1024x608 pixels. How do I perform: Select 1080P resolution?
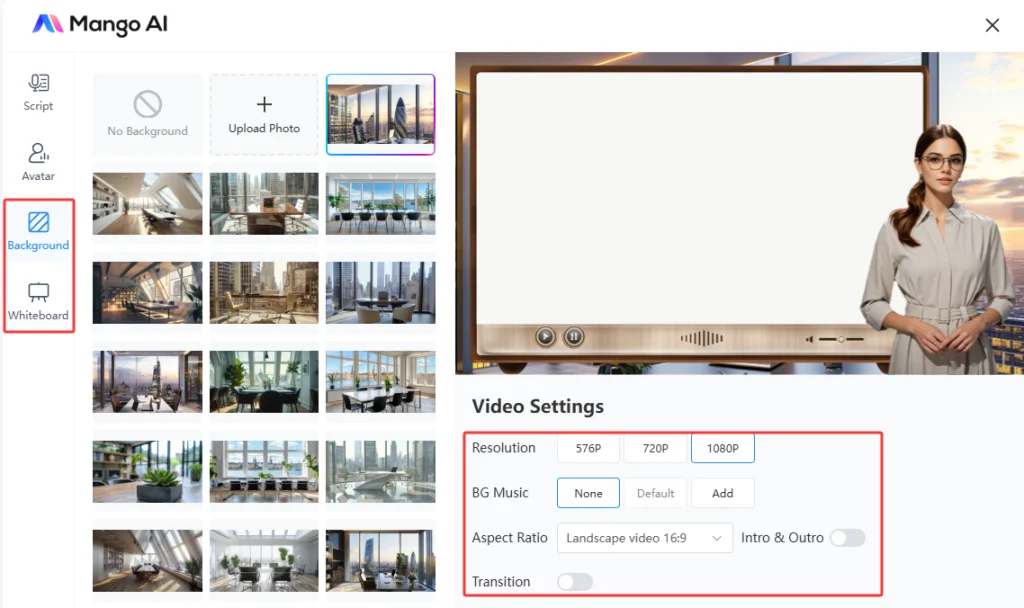coord(722,449)
